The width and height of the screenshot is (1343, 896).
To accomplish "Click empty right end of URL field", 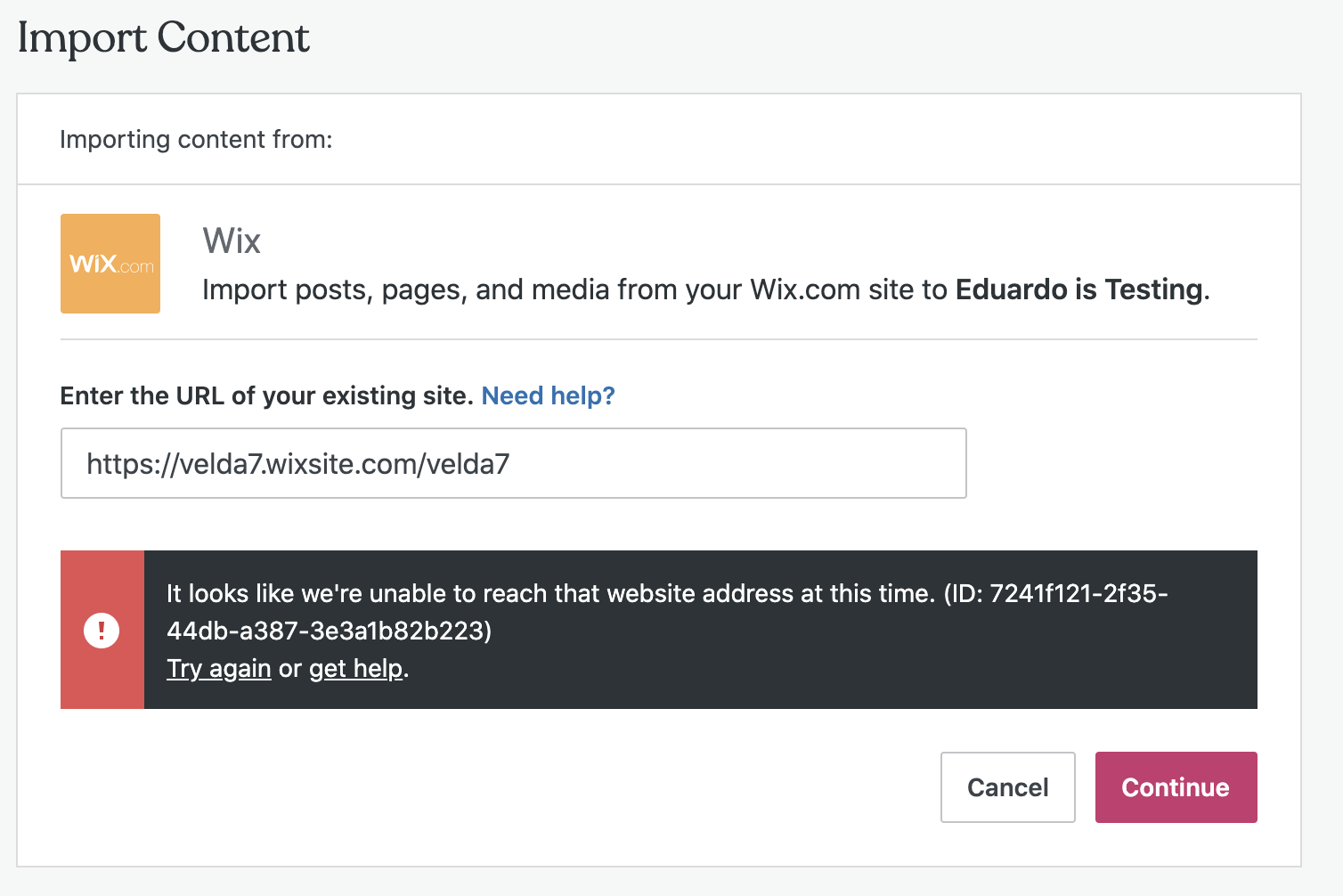I will (x=802, y=463).
